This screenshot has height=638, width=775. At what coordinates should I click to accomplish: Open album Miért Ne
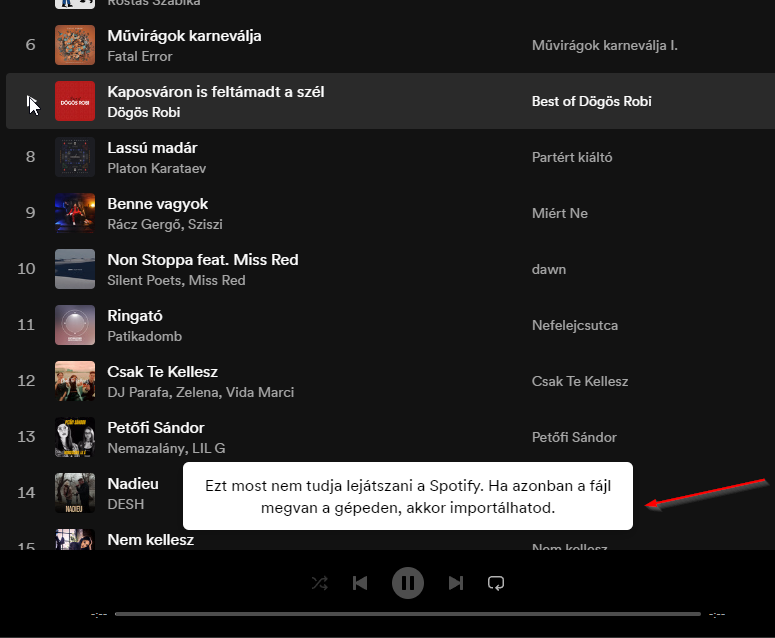[x=560, y=213]
